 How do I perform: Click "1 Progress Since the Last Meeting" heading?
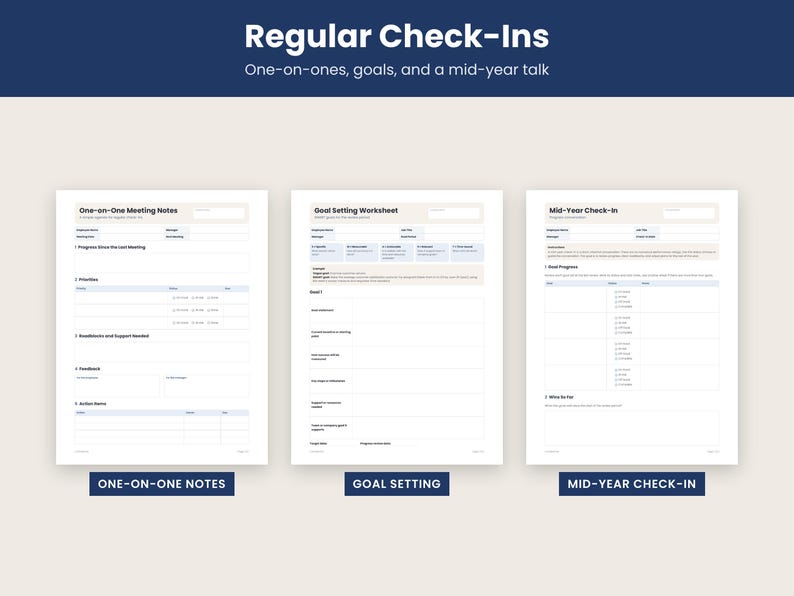110,247
